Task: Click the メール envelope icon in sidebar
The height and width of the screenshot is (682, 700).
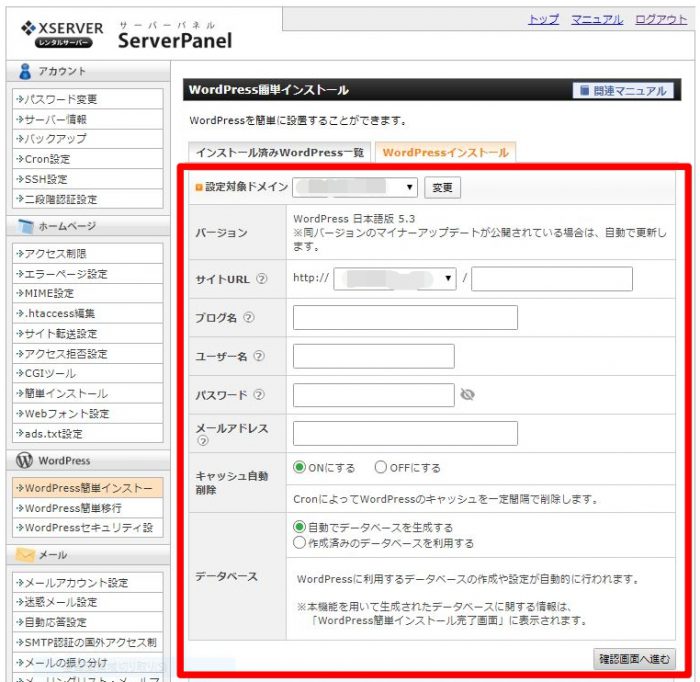Action: 25,555
